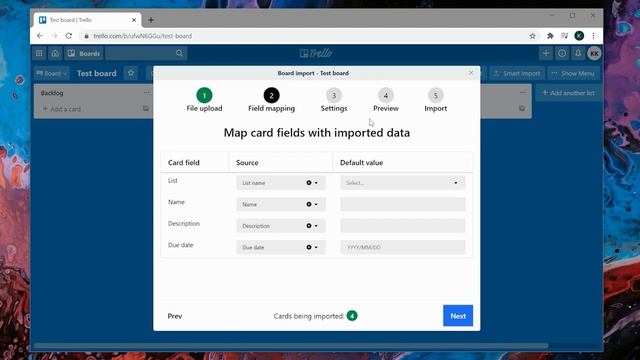640x360 pixels.
Task: Open the Due date source dropdown
Action: (316, 247)
